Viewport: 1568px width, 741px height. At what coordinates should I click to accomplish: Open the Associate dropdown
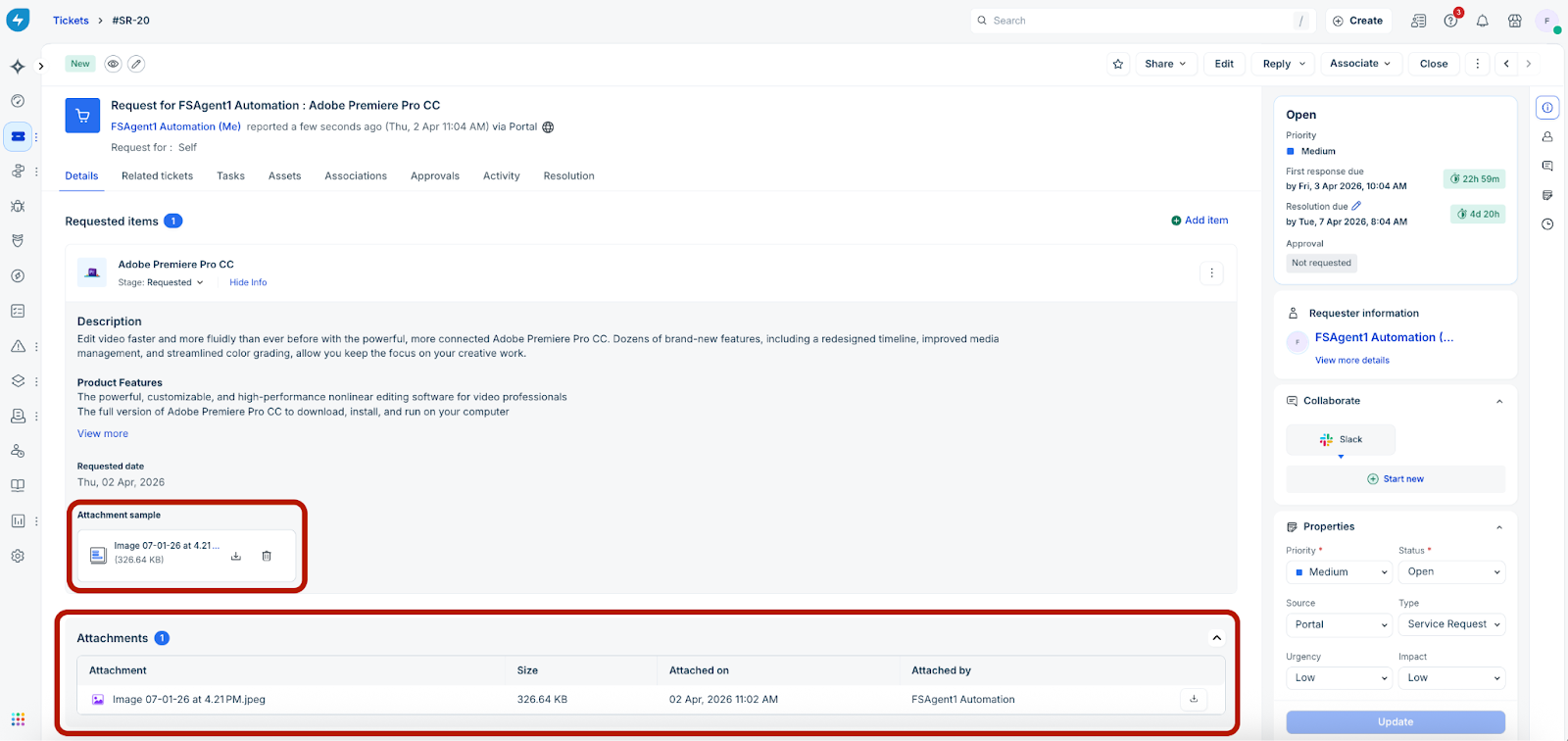(1360, 64)
